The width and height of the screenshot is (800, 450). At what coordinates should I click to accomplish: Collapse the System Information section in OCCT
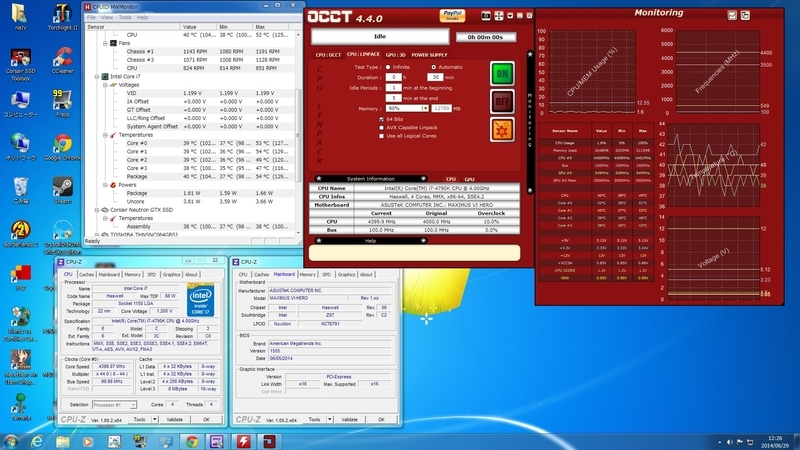click(x=423, y=179)
